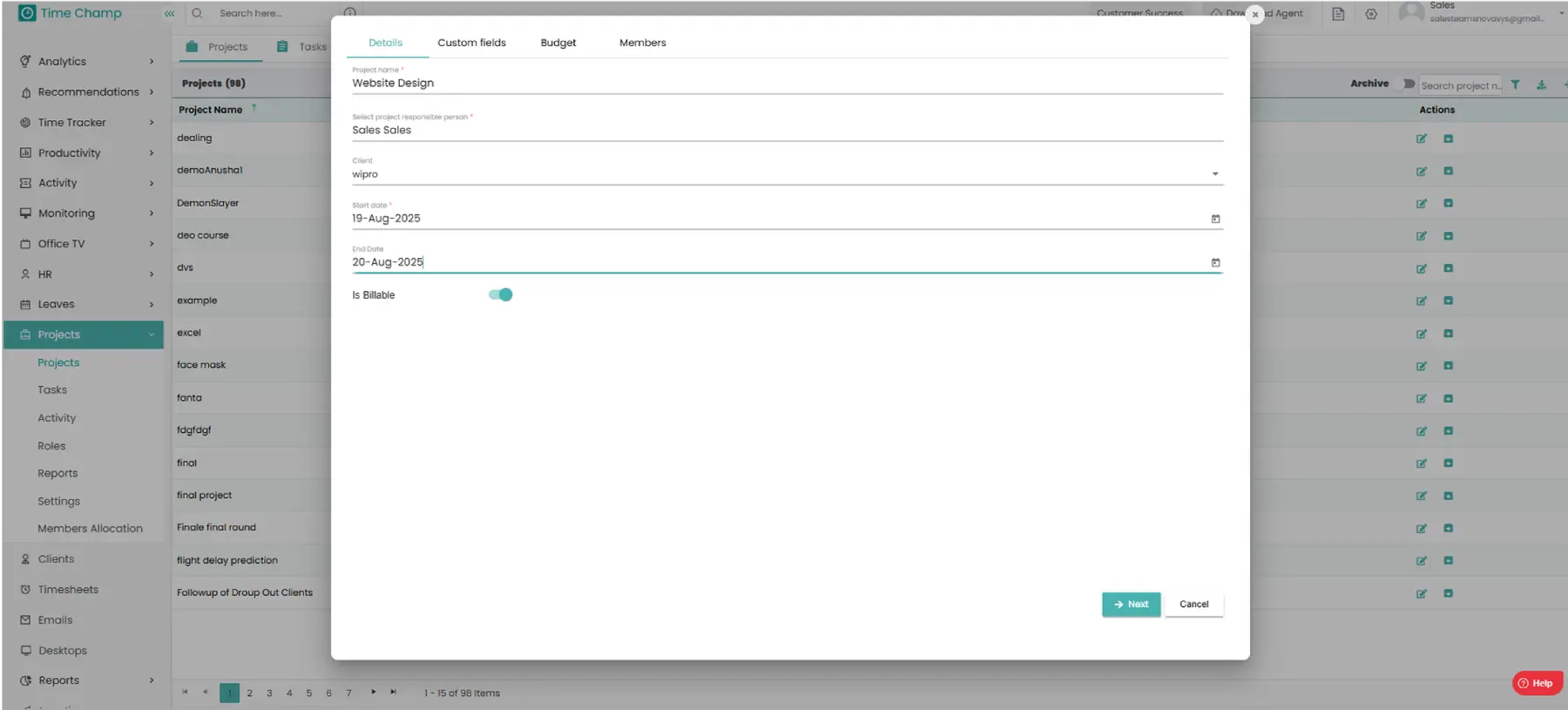Screen dimensions: 1568x710
Task: Click the document icon in top header
Action: click(x=1338, y=14)
